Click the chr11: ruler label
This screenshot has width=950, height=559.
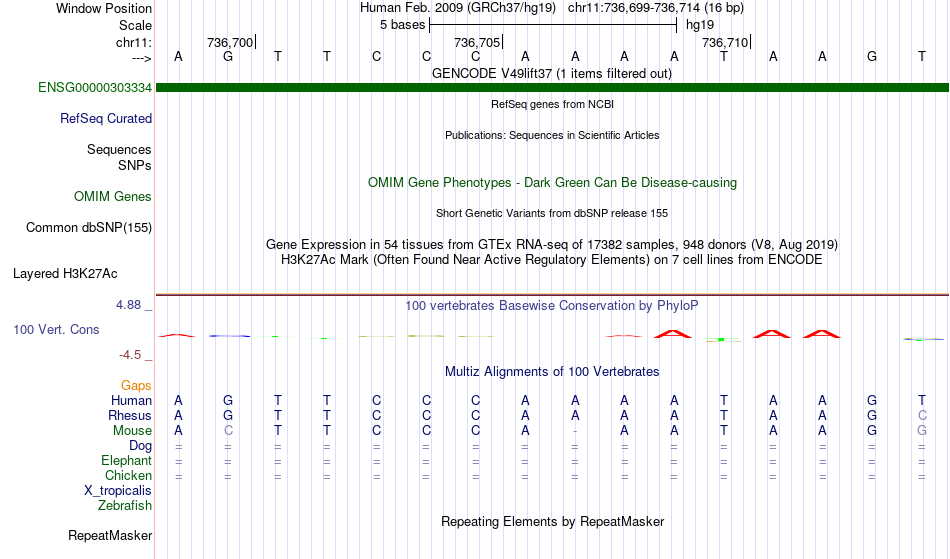[x=133, y=42]
